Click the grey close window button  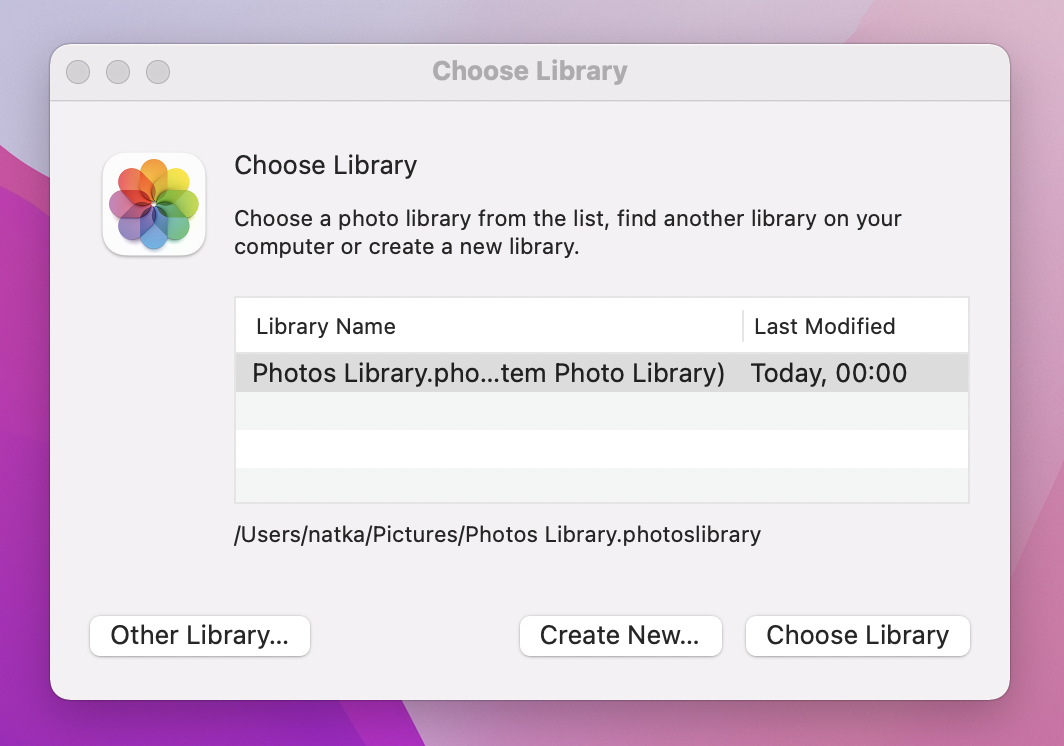point(78,72)
